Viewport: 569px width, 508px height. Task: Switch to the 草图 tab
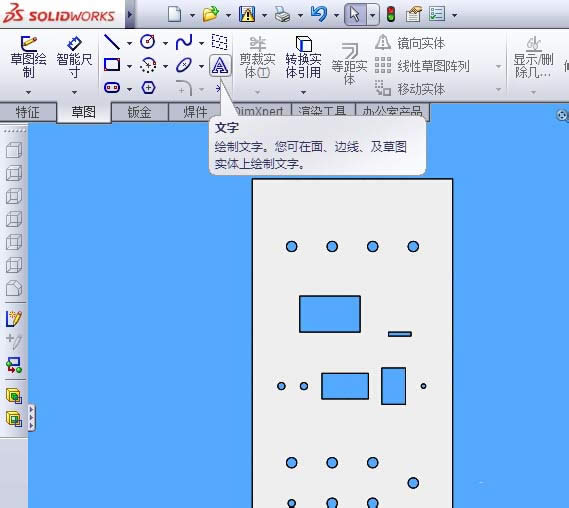[83, 112]
